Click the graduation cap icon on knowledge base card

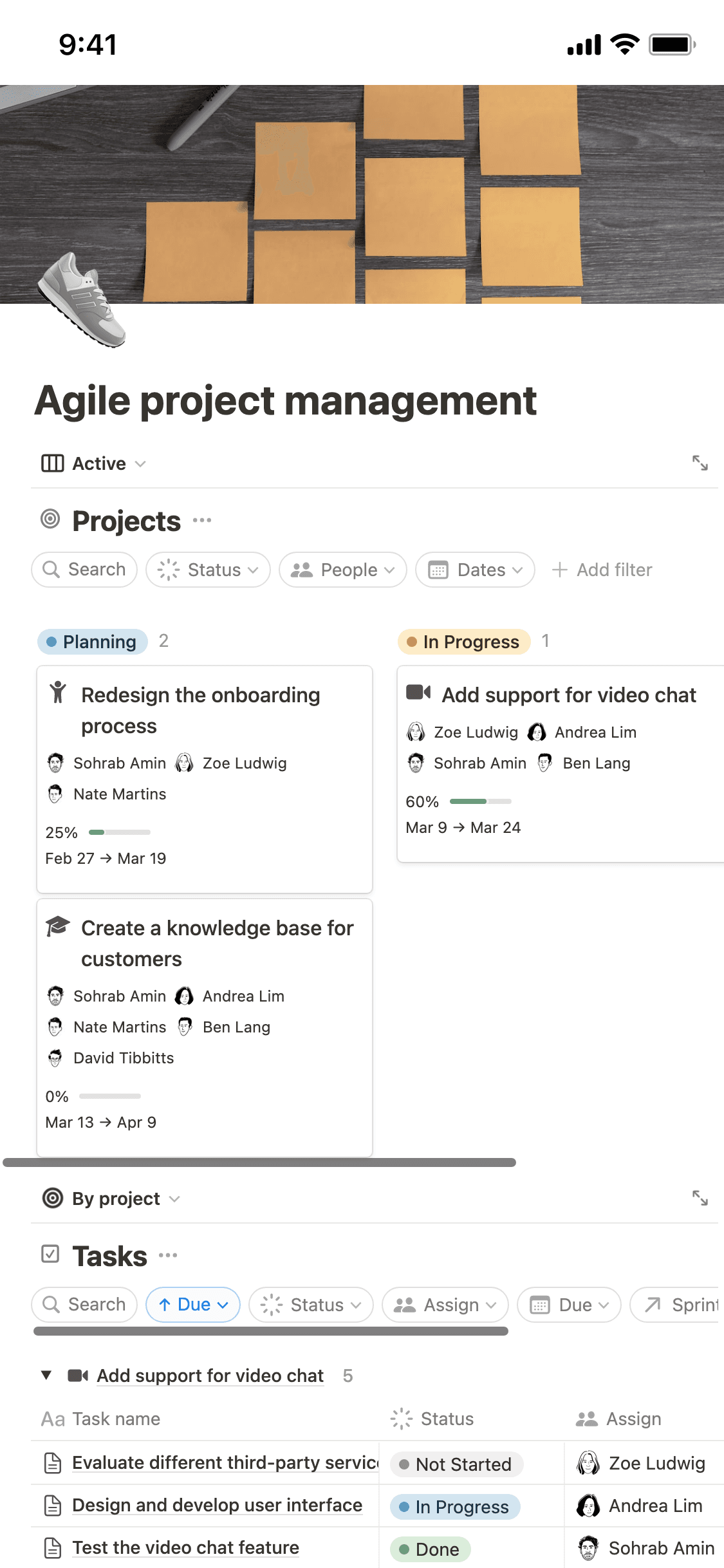[58, 926]
